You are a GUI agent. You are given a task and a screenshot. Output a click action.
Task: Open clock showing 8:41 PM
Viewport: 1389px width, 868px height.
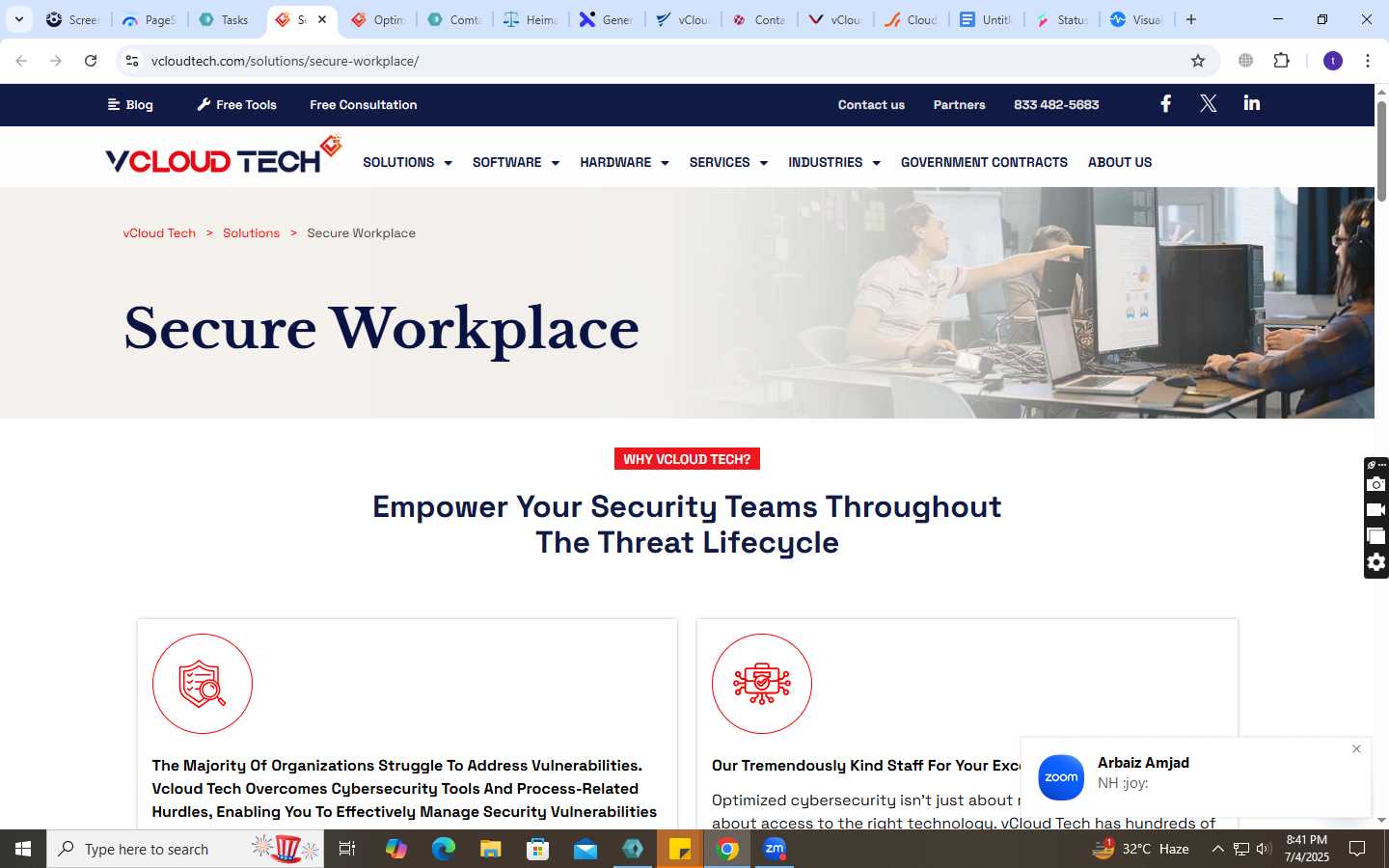point(1307,849)
